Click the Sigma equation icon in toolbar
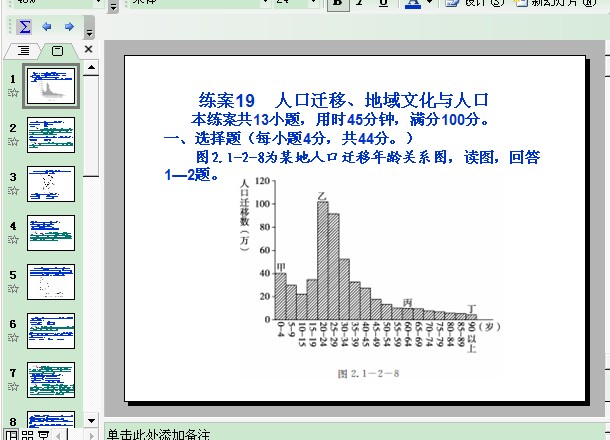Viewport: 610px width, 440px height. (x=25, y=27)
